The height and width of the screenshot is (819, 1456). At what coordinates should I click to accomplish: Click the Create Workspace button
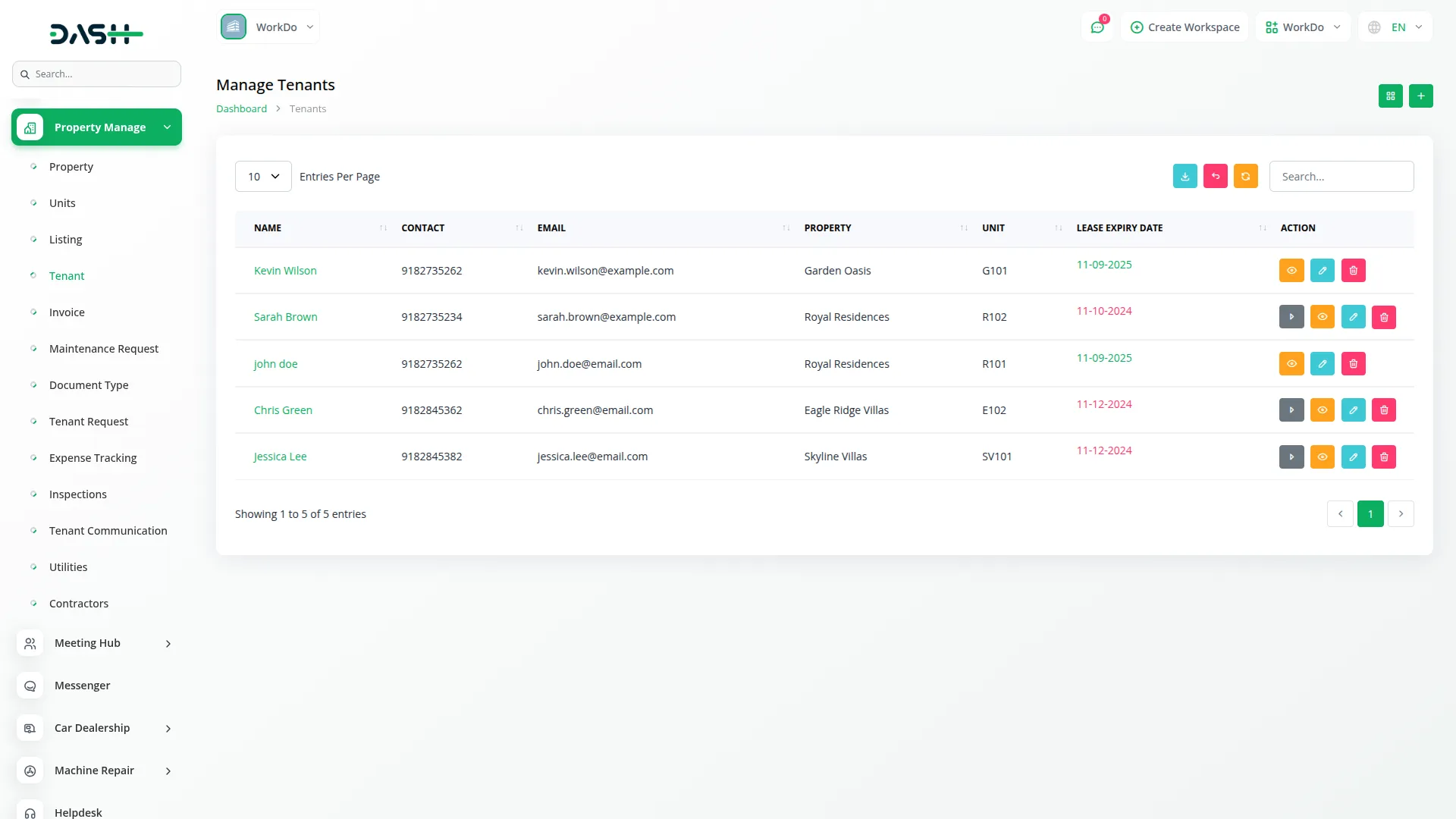[x=1185, y=27]
